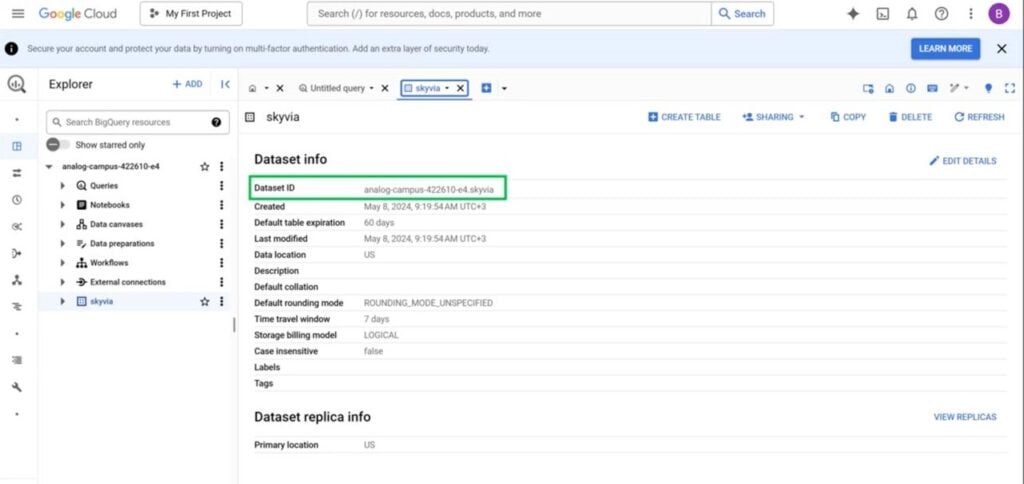Click the + ADD button in Explorer
Screen dimensions: 1024x484
click(x=187, y=84)
